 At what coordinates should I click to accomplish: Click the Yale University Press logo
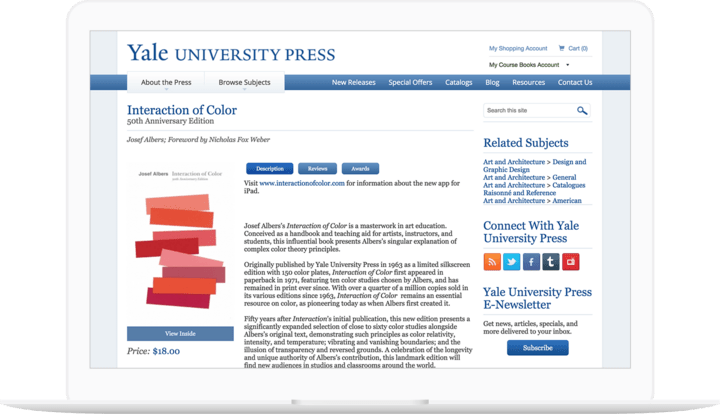231,53
